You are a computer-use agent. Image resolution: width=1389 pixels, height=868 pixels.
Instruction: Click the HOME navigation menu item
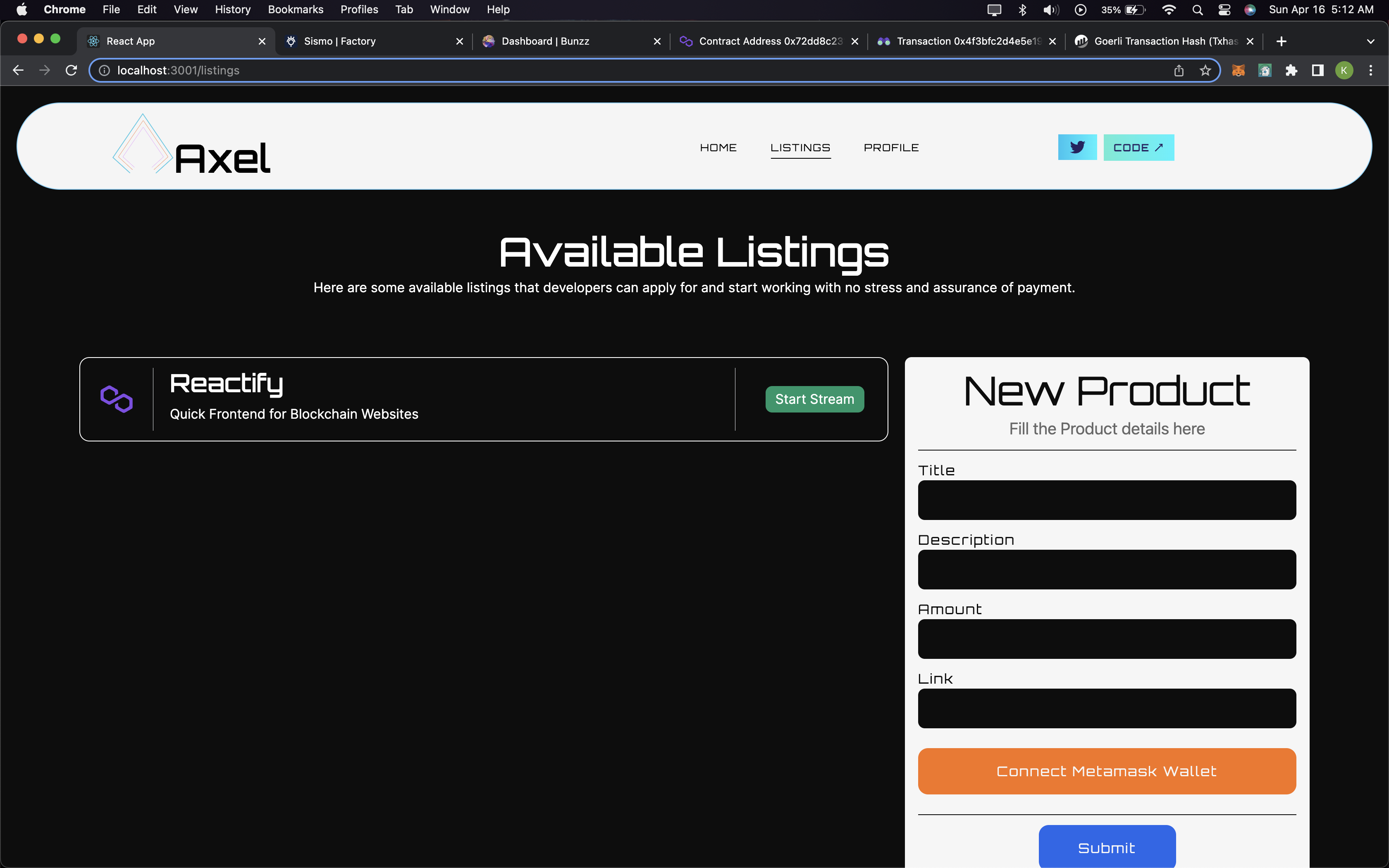718,148
